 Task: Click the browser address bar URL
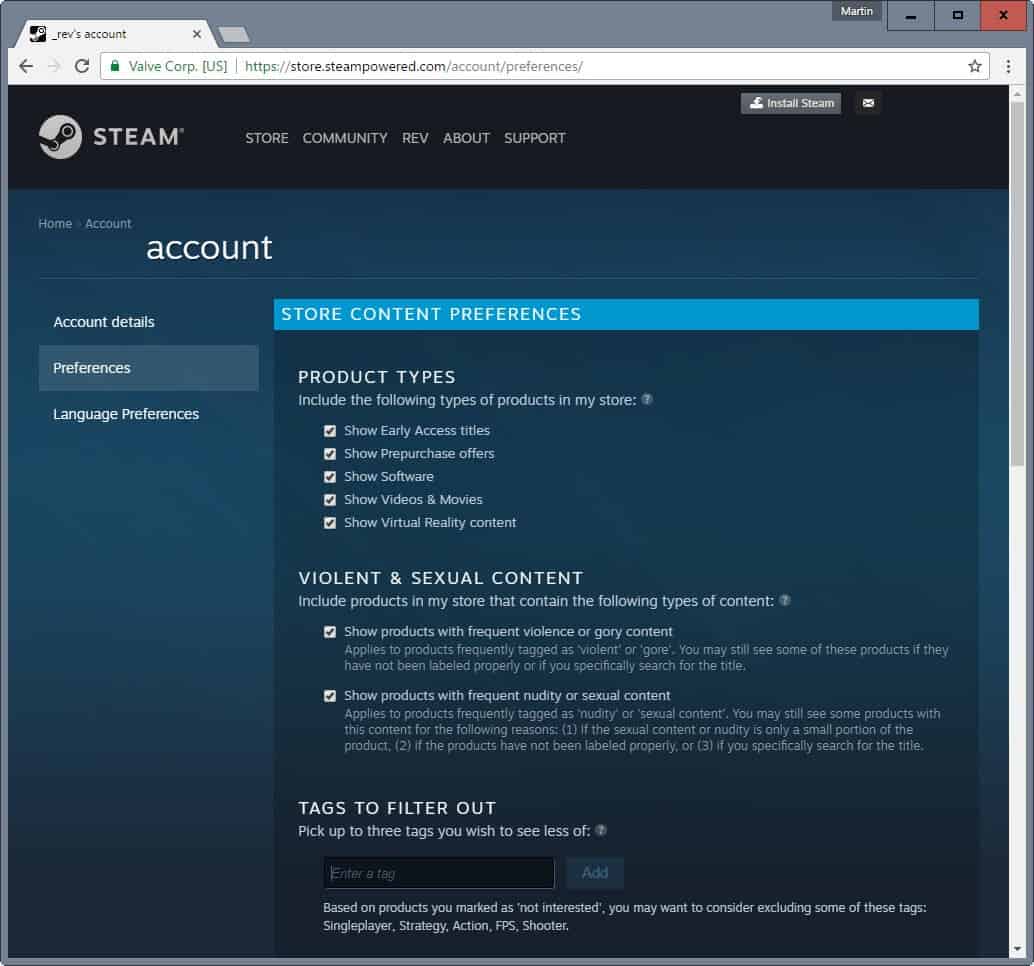click(x=413, y=66)
